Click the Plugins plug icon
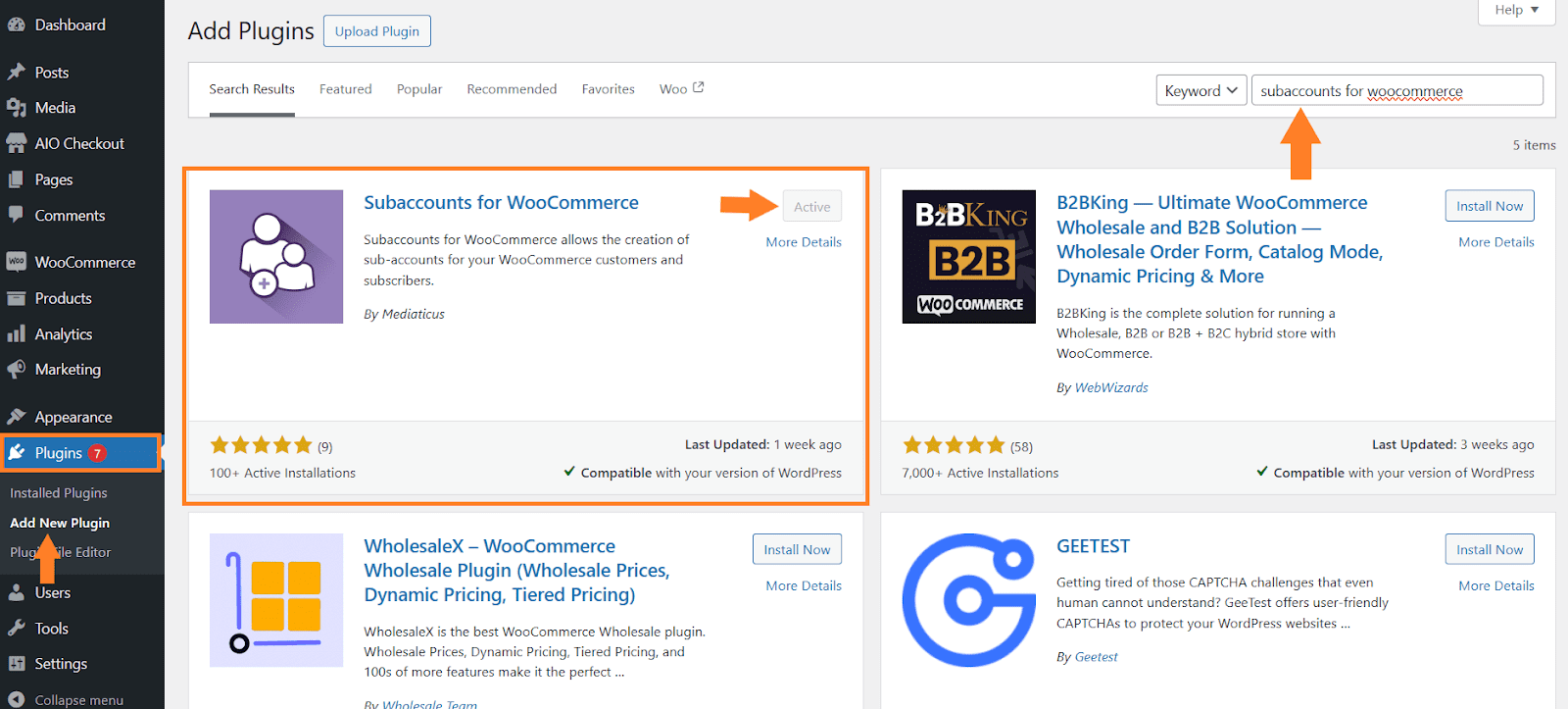Image resolution: width=1568 pixels, height=709 pixels. coord(17,452)
